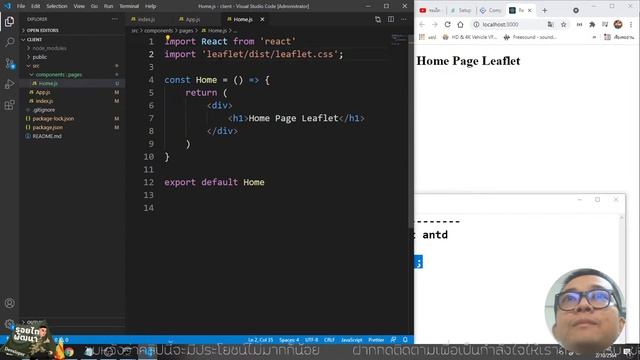
Task: Collapse the src folder
Action: [x=36, y=66]
